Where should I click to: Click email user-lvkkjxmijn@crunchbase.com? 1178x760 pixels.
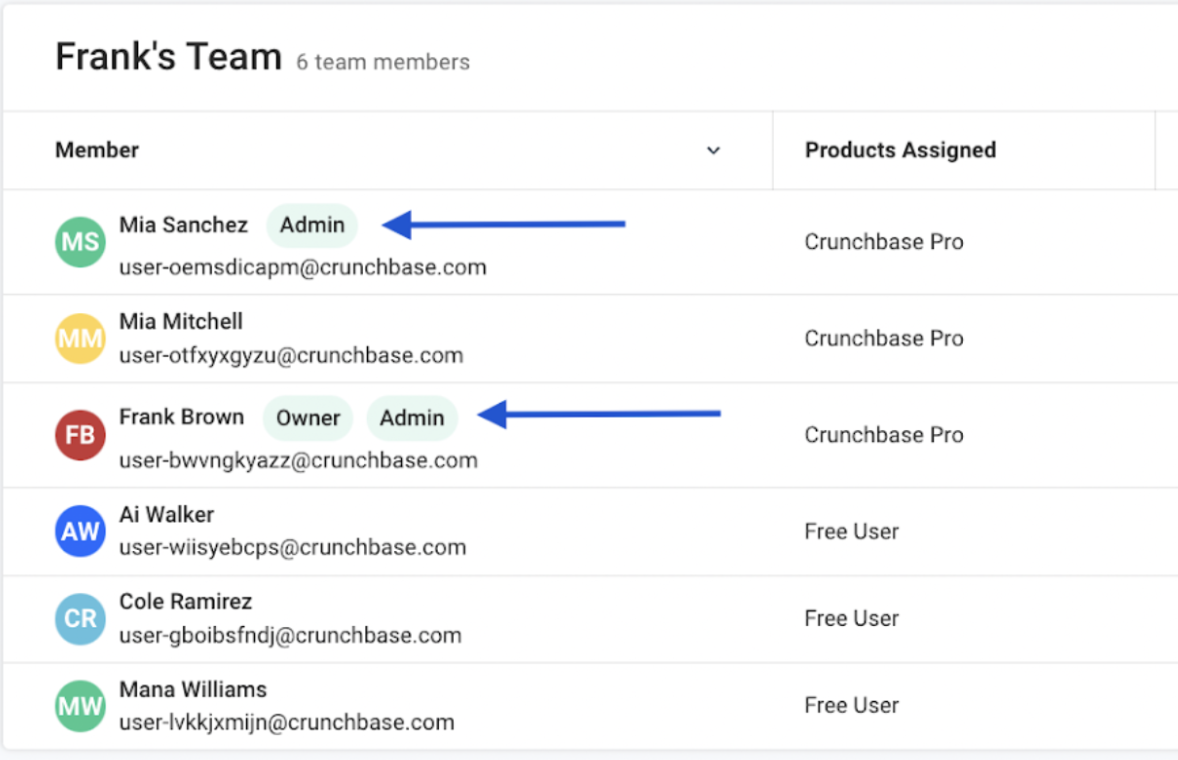[x=287, y=722]
